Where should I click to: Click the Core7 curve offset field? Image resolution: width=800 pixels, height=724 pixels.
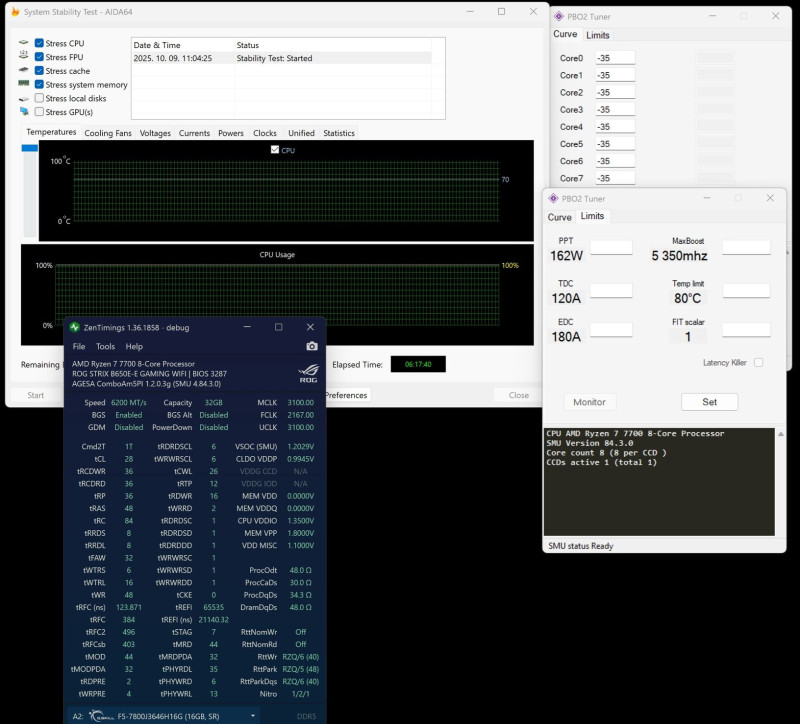point(615,178)
